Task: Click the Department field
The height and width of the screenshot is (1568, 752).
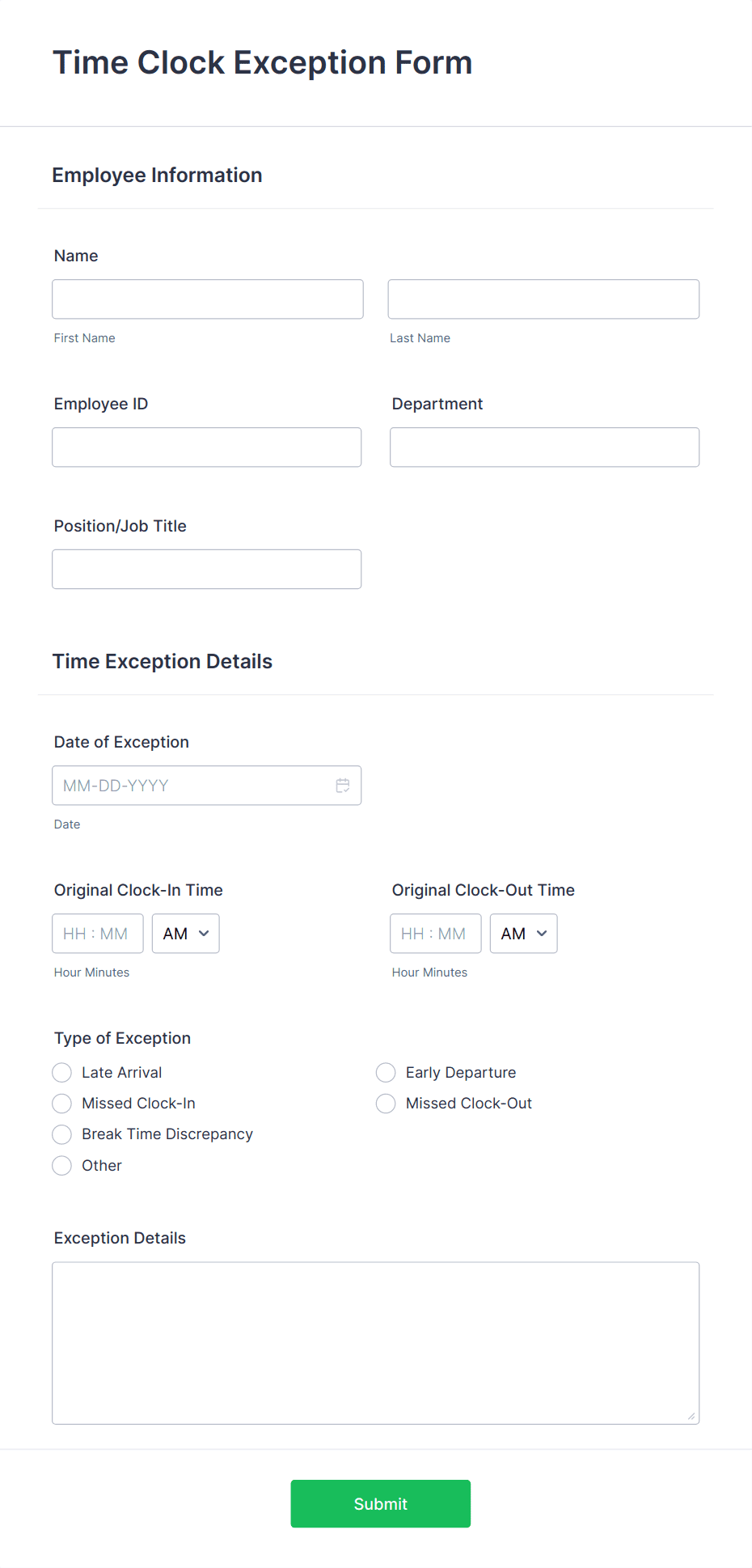Action: [x=543, y=447]
